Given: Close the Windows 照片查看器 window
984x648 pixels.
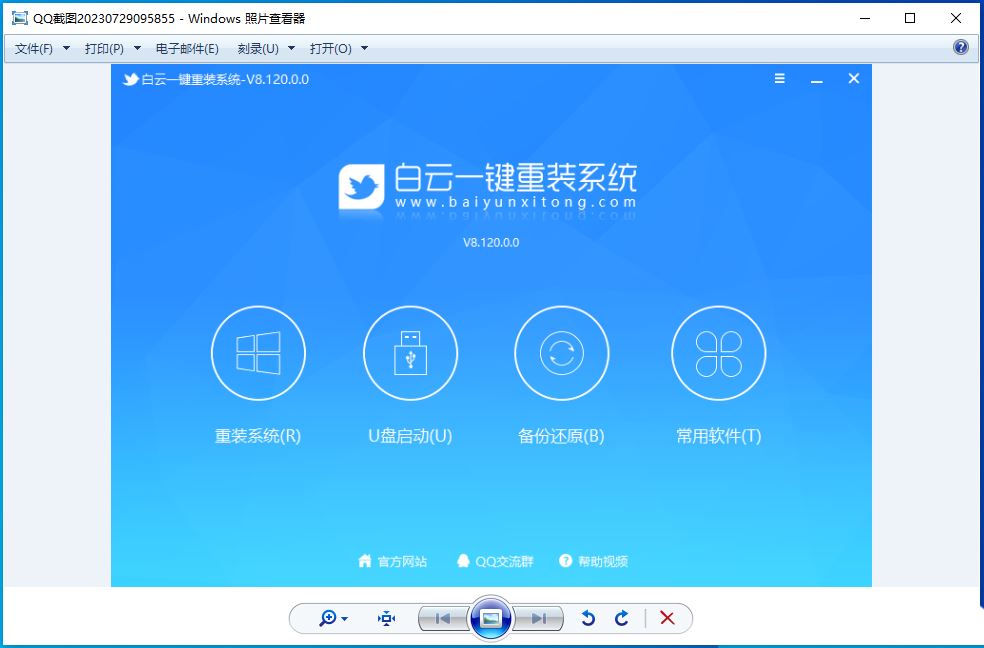Looking at the screenshot, I should point(956,18).
